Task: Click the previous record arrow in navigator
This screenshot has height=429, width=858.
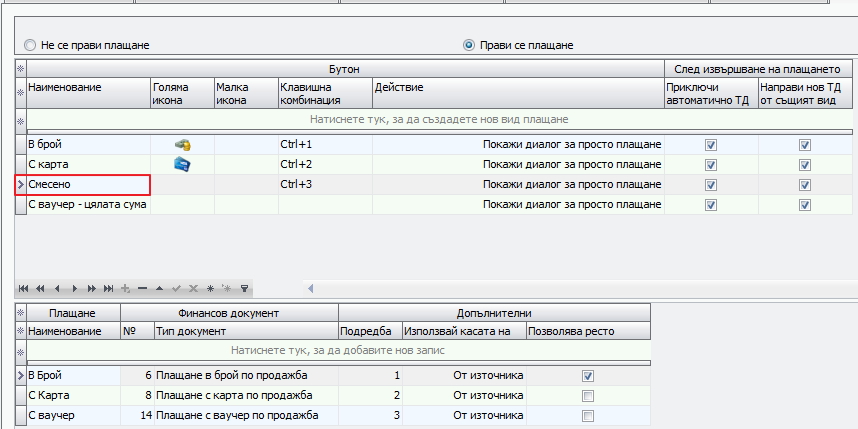Action: click(57, 288)
